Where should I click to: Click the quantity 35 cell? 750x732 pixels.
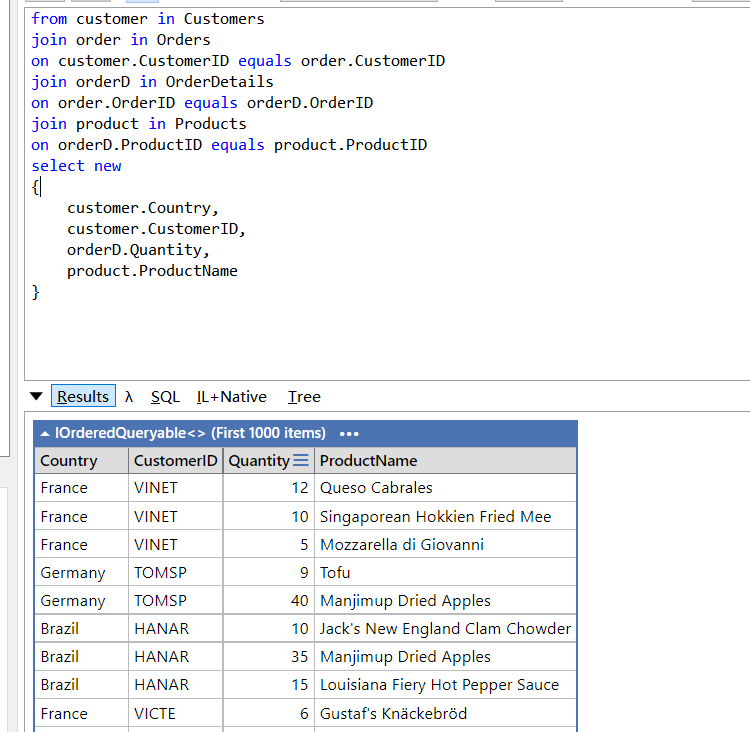tap(269, 656)
